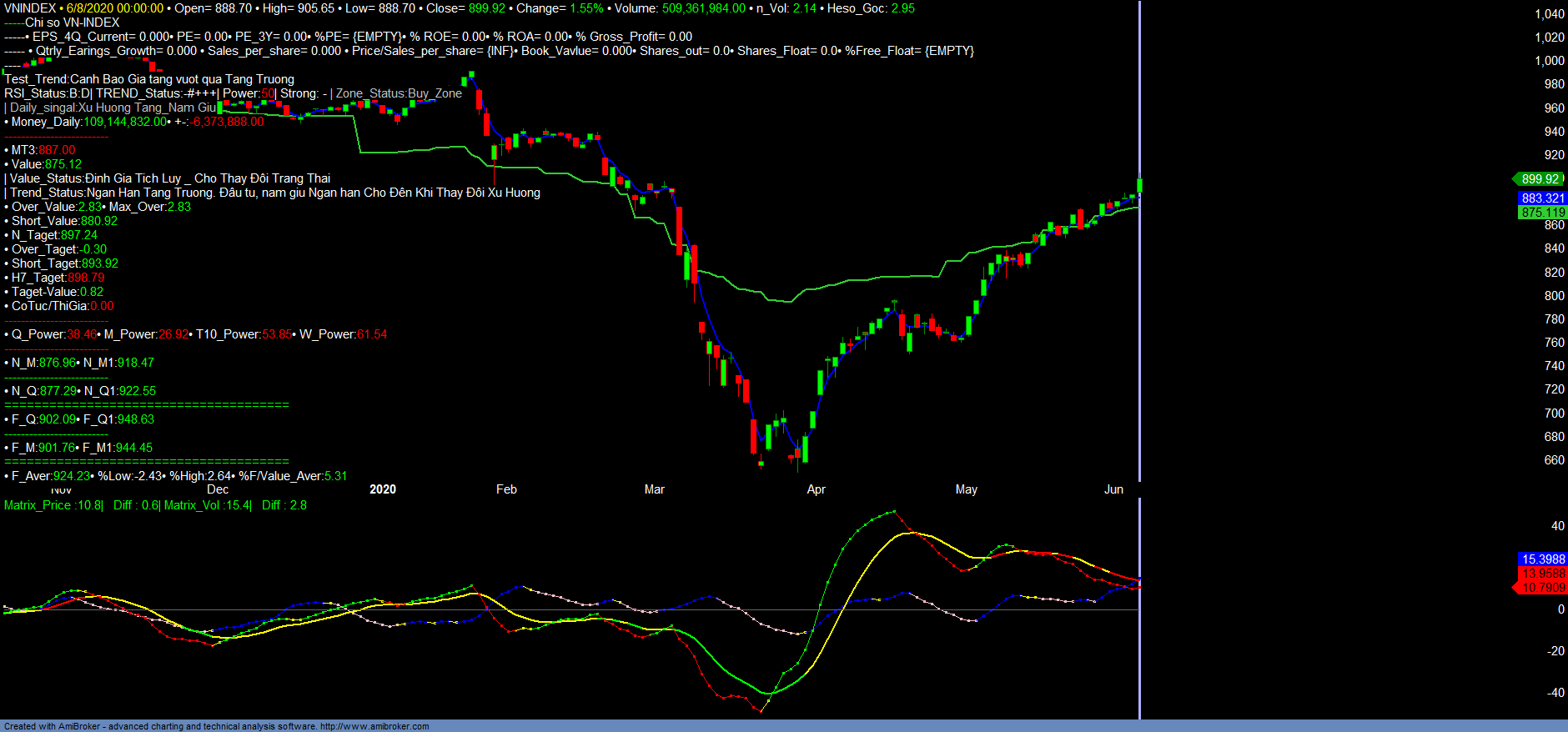Click the -40 tick on indicator axis
The height and width of the screenshot is (732, 1568).
pos(1555,693)
